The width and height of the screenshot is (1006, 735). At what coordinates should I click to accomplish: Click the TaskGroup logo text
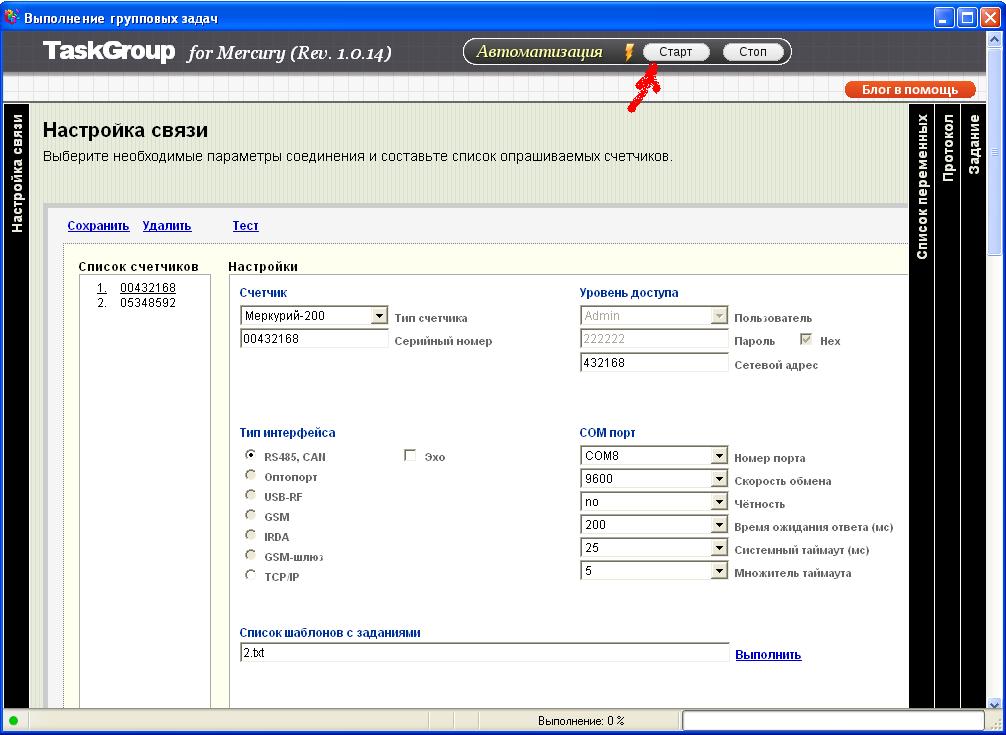click(108, 51)
